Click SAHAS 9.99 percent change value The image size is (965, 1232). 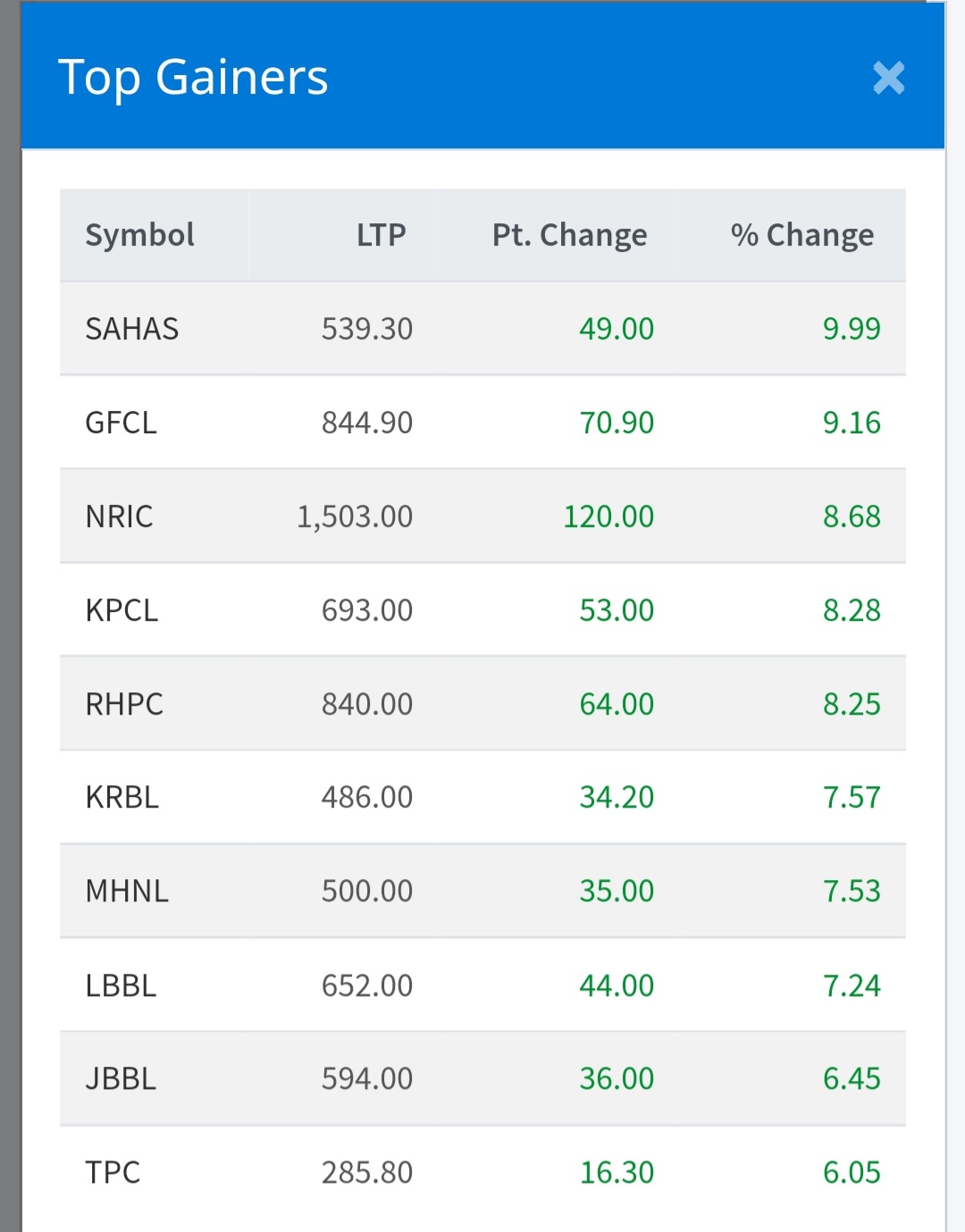[851, 329]
